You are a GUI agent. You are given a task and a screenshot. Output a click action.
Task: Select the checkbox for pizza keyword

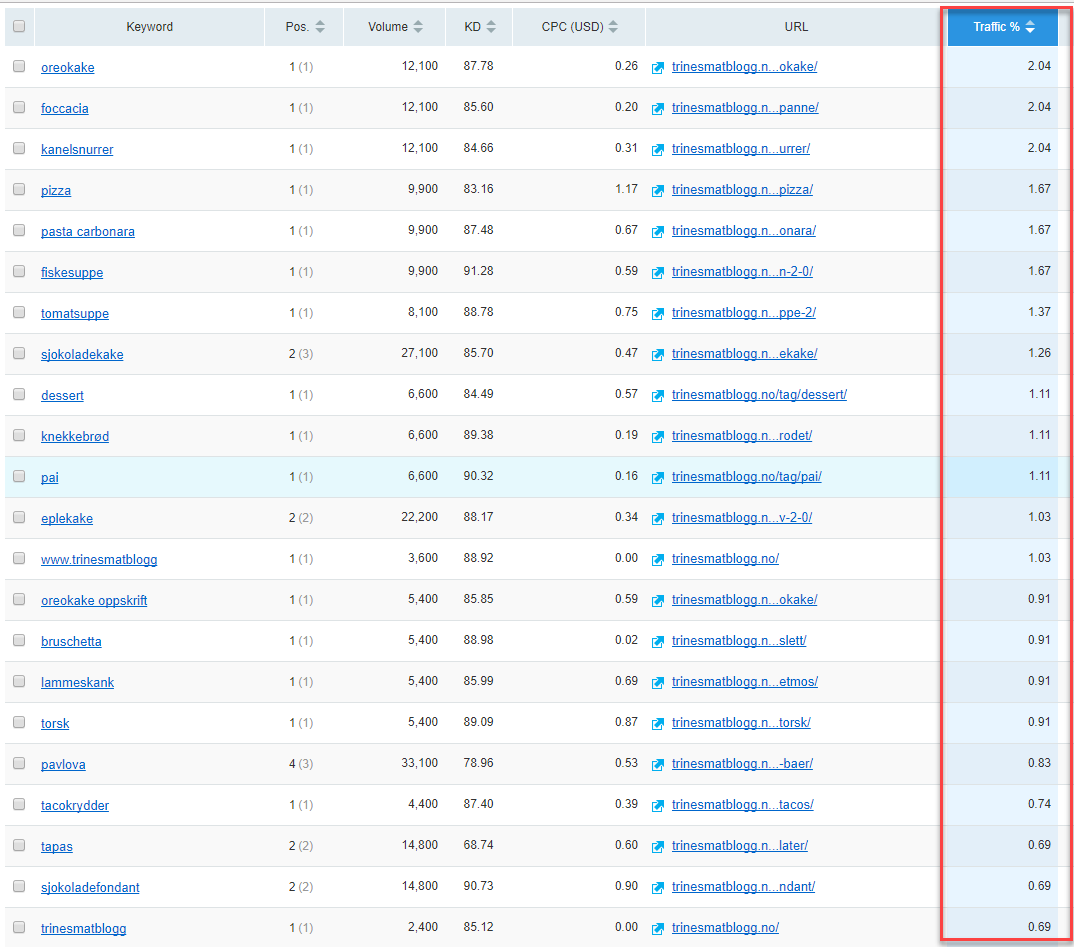(19, 189)
